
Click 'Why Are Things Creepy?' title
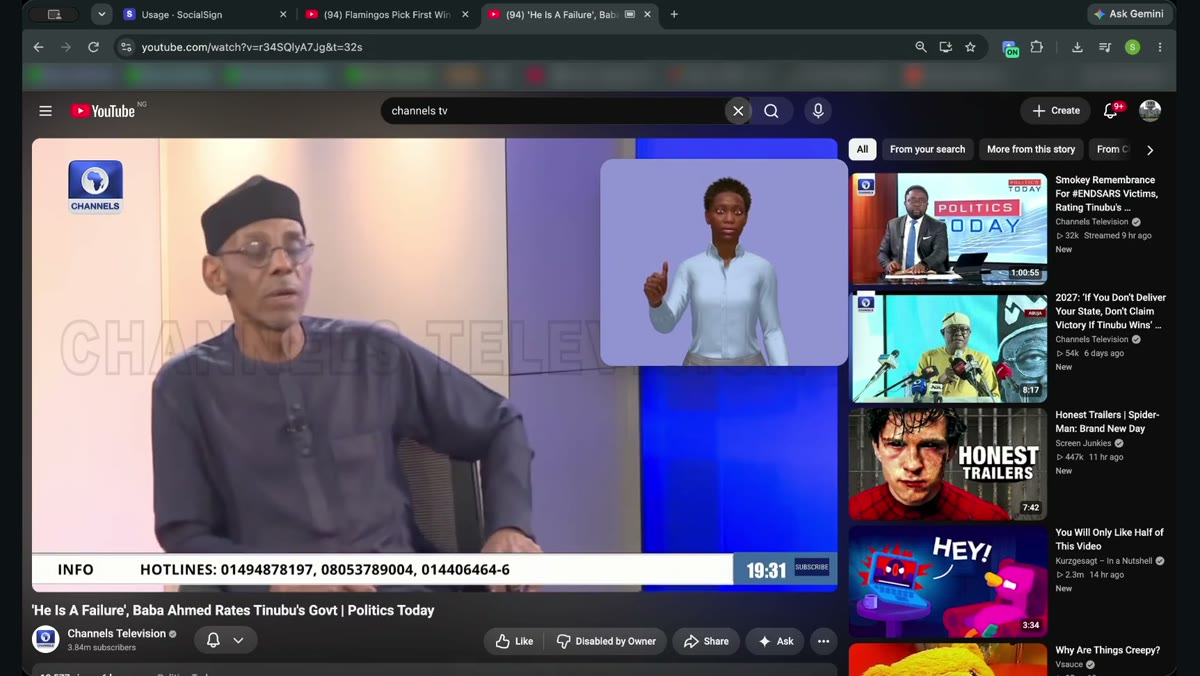[x=1107, y=650]
